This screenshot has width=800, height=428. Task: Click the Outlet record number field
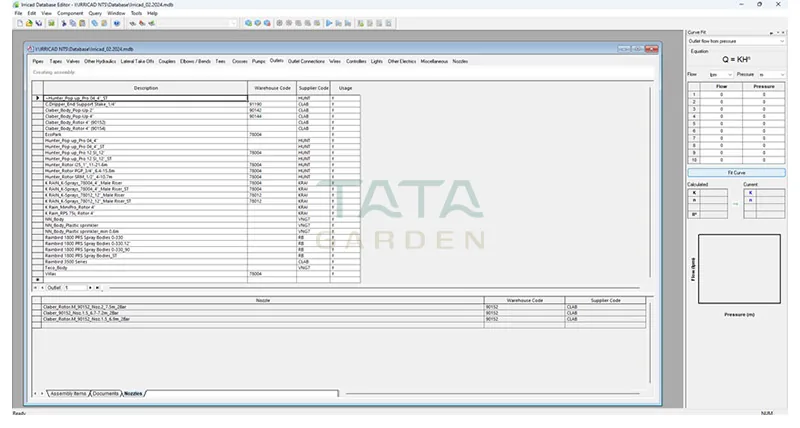pyautogui.click(x=76, y=288)
